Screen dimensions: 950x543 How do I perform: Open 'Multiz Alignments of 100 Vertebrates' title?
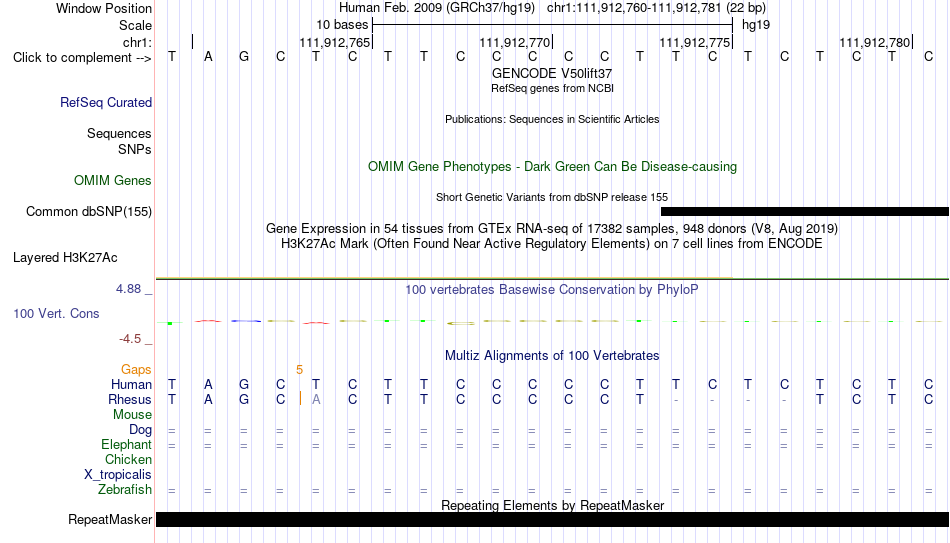(552, 356)
